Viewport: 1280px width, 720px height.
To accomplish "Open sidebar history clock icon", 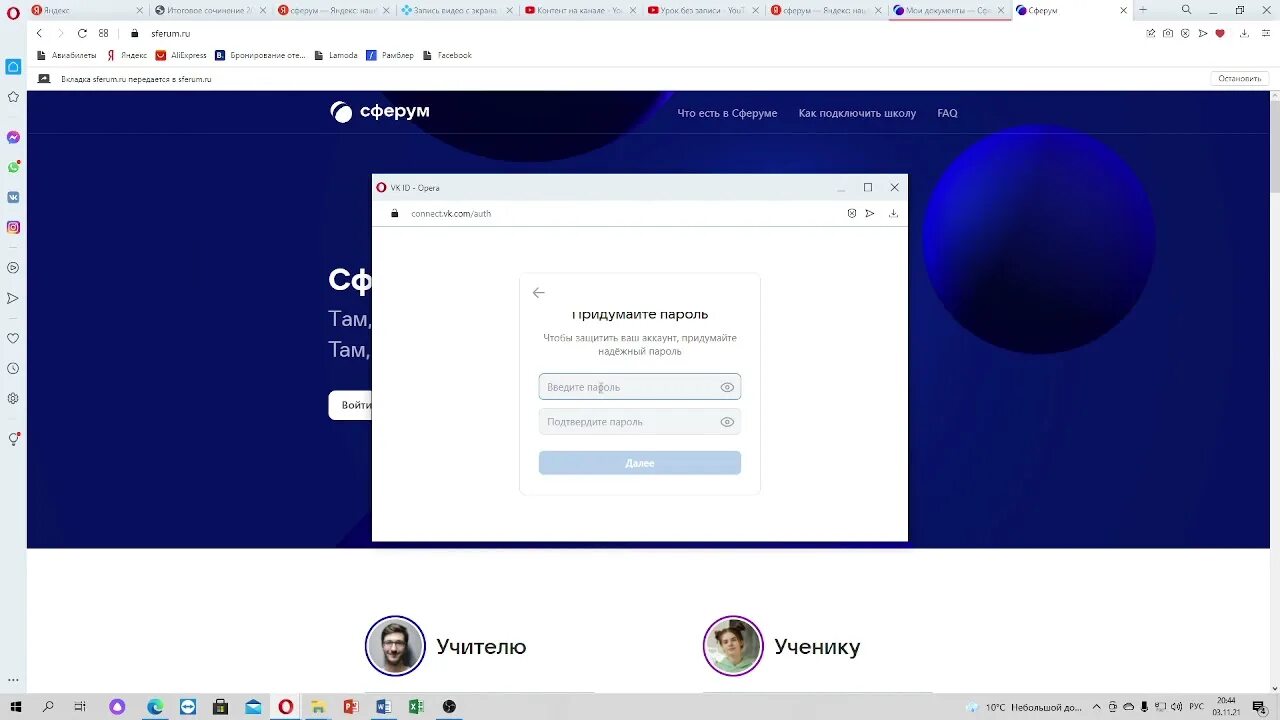I will [13, 368].
